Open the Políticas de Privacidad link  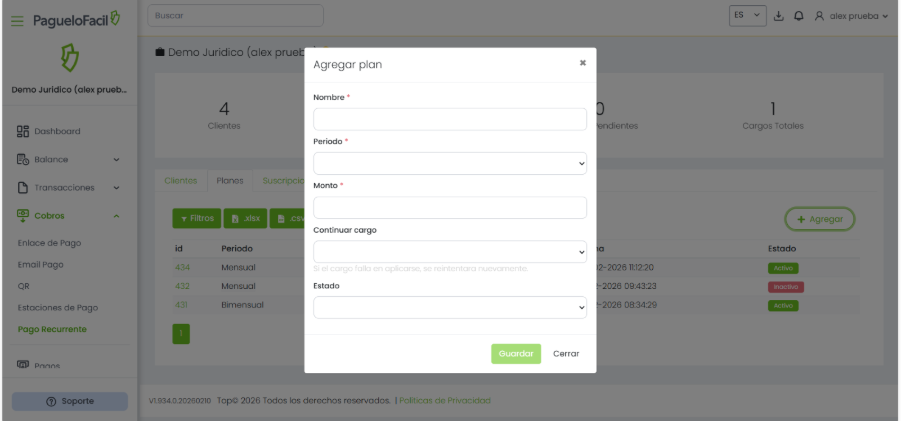[x=445, y=401]
